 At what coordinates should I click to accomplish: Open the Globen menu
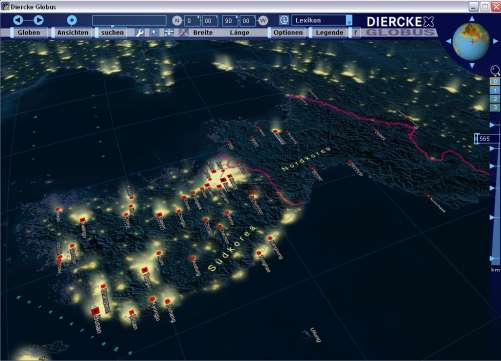click(28, 33)
